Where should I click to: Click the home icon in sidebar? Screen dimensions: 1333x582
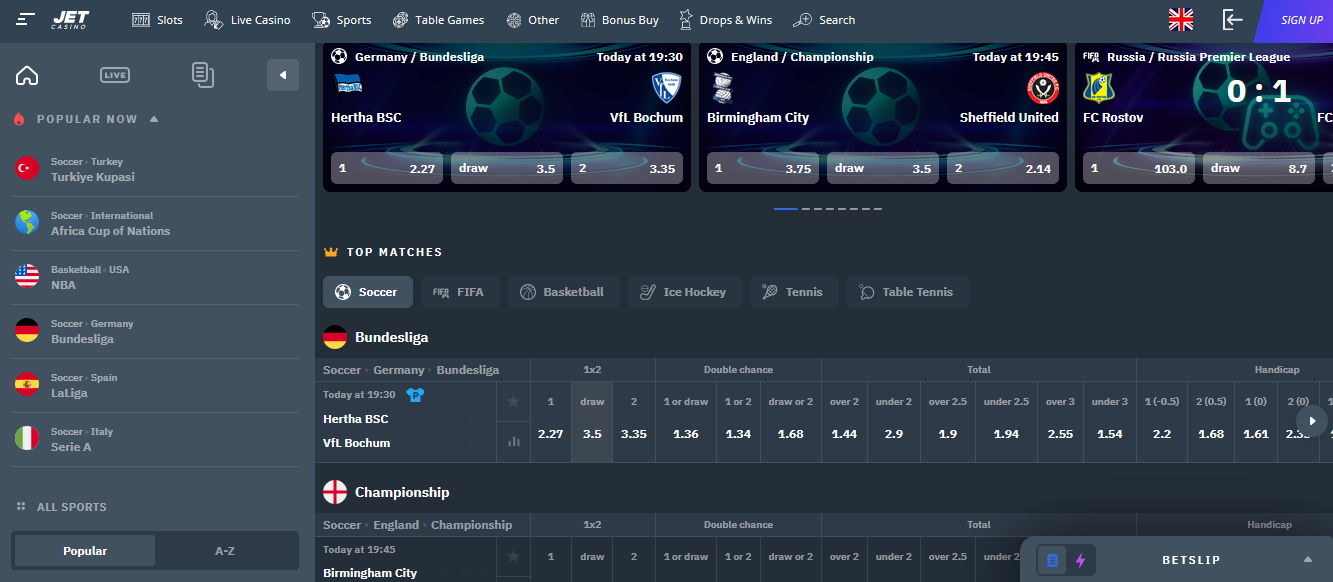[27, 75]
